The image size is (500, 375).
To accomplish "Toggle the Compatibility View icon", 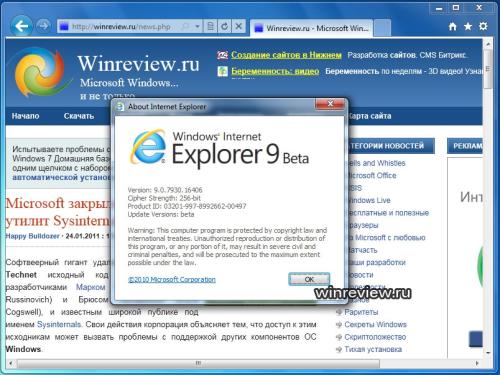I will [x=210, y=26].
